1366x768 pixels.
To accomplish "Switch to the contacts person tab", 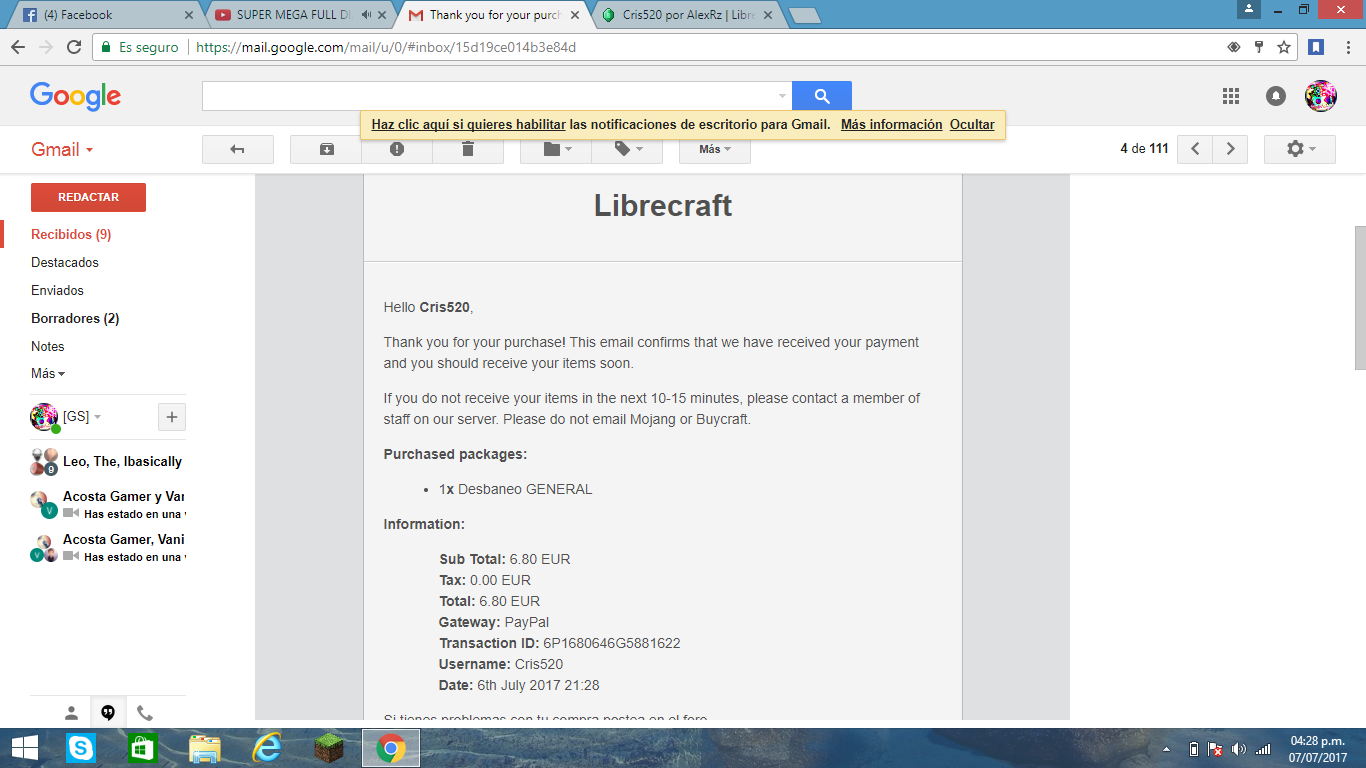I will click(71, 713).
